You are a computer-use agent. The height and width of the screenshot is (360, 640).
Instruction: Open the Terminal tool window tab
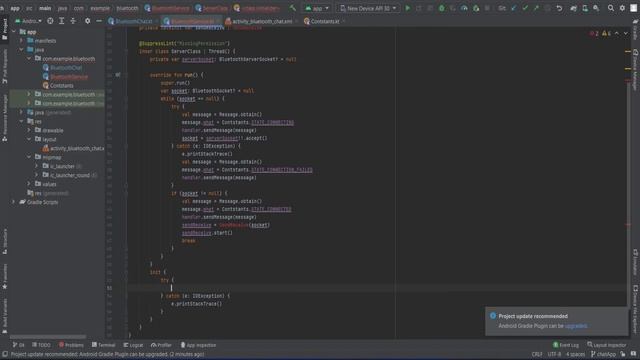pyautogui.click(x=103, y=345)
